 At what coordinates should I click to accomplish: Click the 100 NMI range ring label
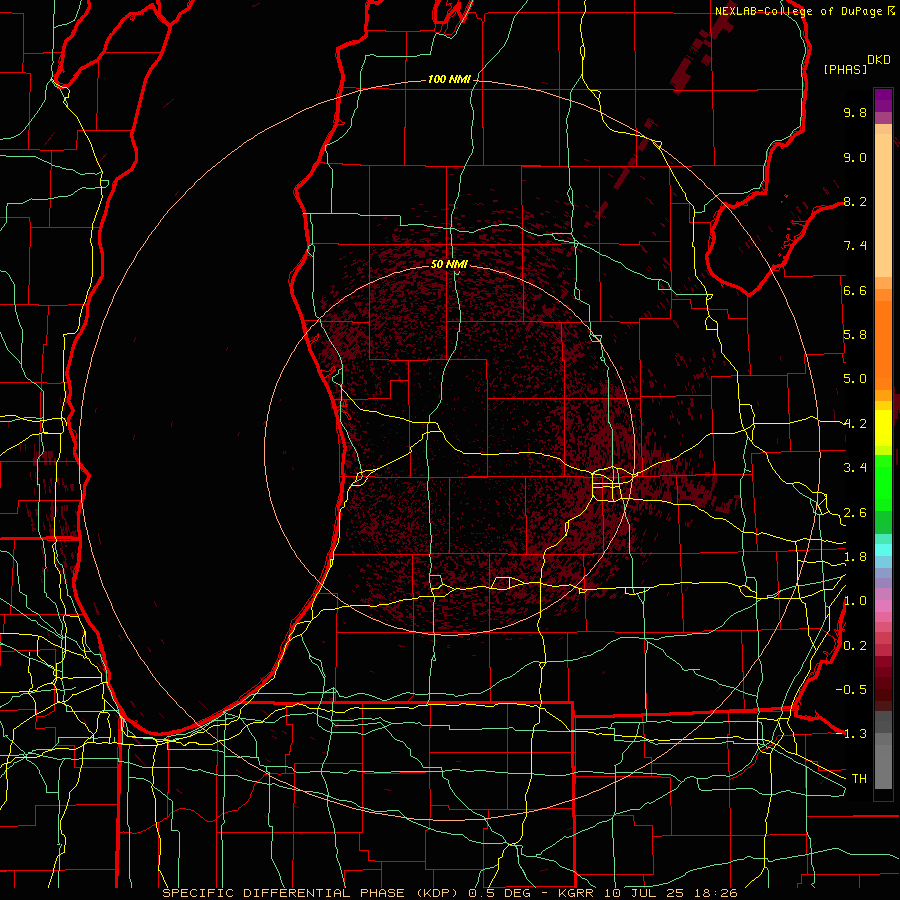449,79
